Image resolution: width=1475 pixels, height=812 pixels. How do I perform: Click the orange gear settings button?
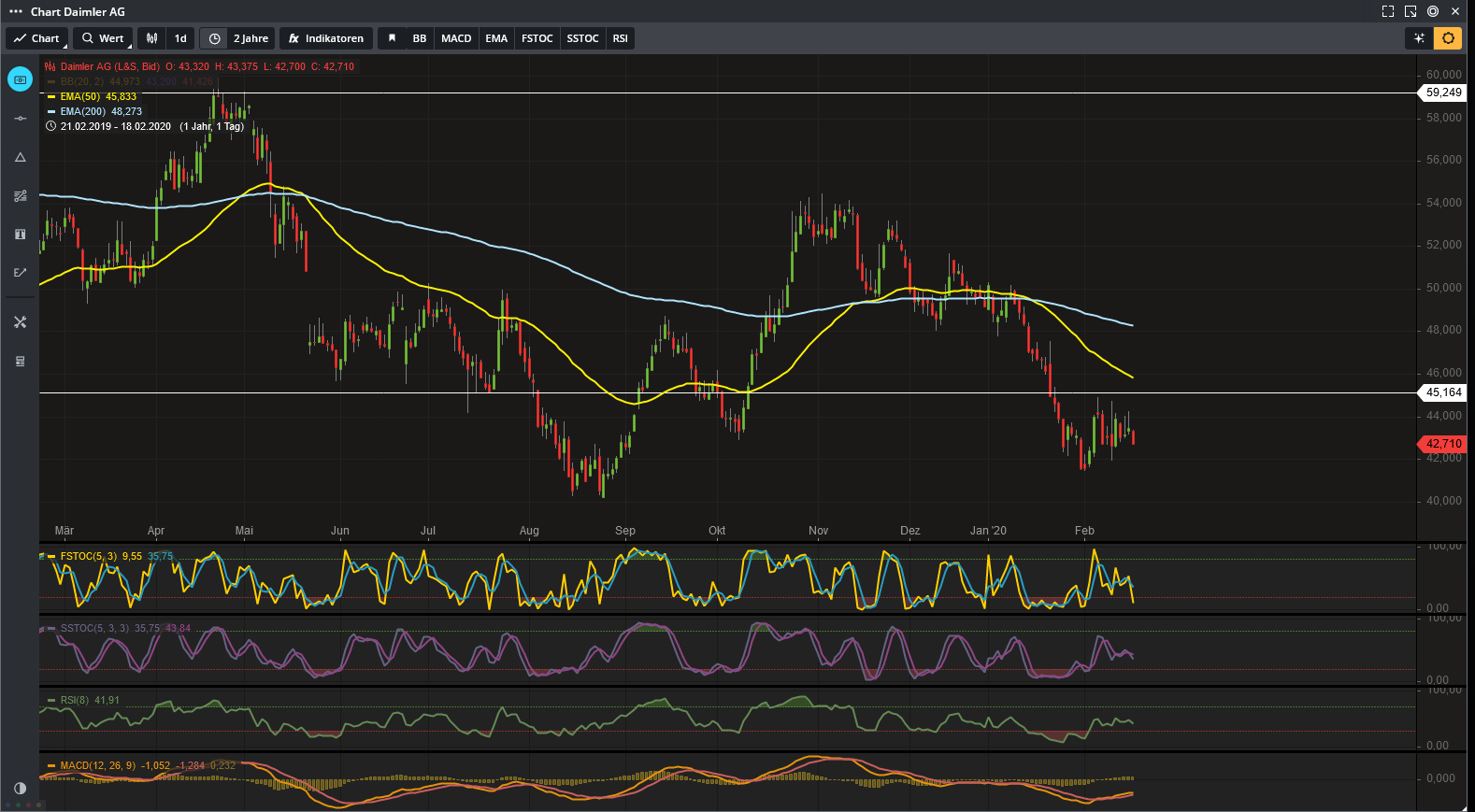point(1448,38)
